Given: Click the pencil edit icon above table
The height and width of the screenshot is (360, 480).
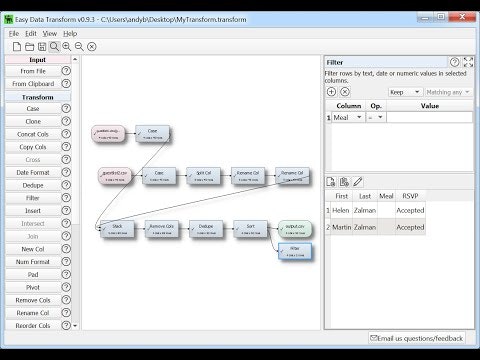Looking at the screenshot, I should click(357, 182).
